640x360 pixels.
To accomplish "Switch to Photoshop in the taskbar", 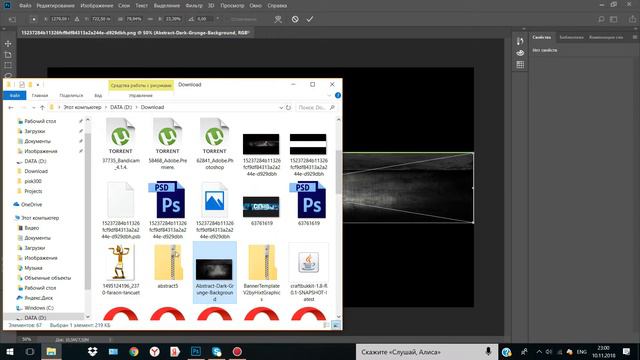I will pos(196,351).
